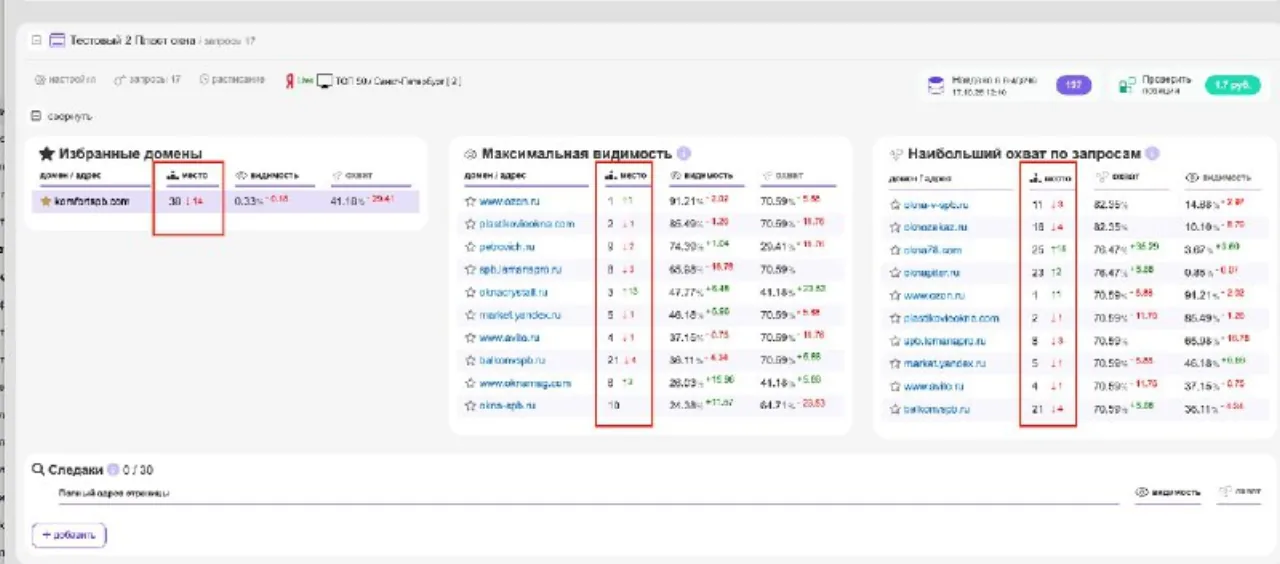The image size is (1280, 564).
Task: Click the purple 197 badge
Action: click(1073, 86)
